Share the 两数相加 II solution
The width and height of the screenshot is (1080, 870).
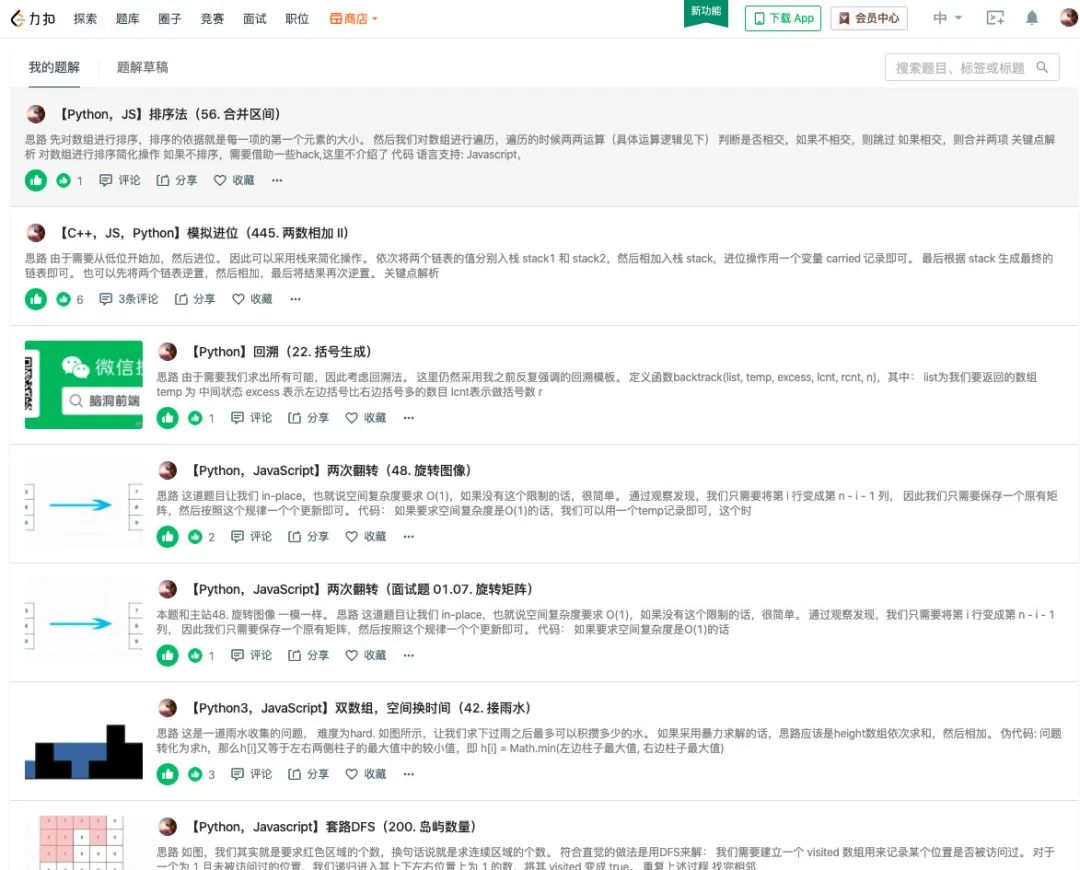195,299
